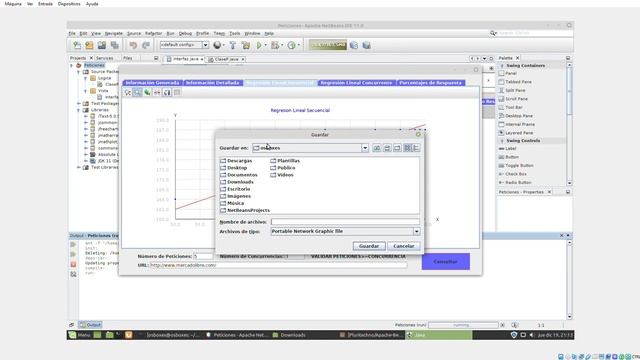Screen dimensions: 640x360
Task: Click the Nombre de archivo input field
Action: [x=345, y=222]
